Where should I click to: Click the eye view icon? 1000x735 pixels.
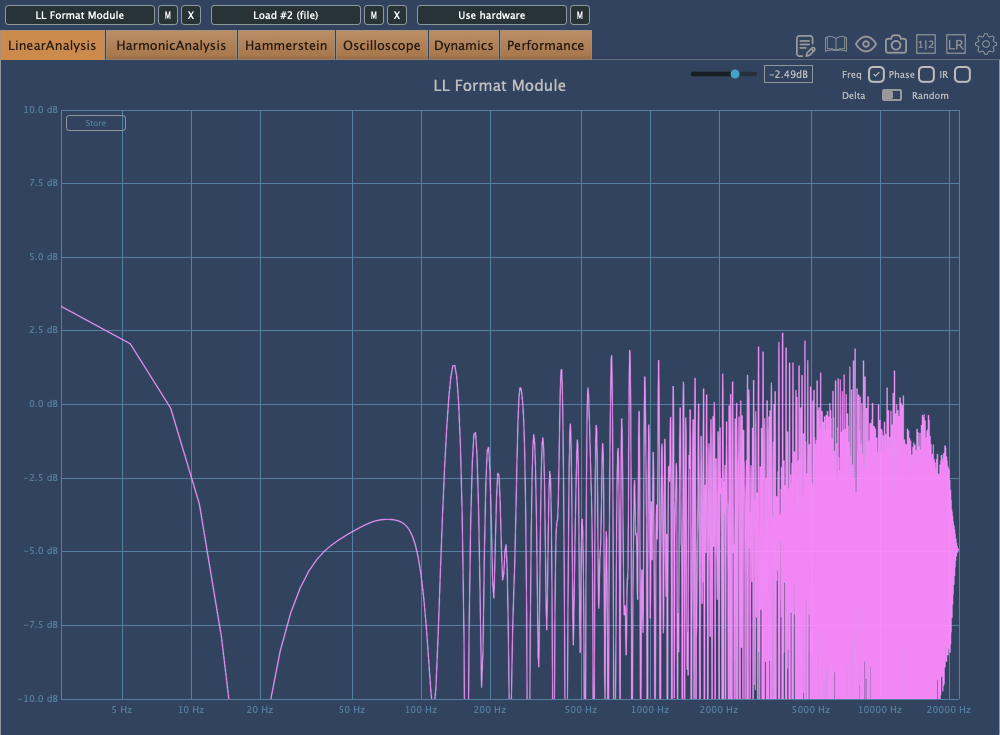click(x=866, y=45)
